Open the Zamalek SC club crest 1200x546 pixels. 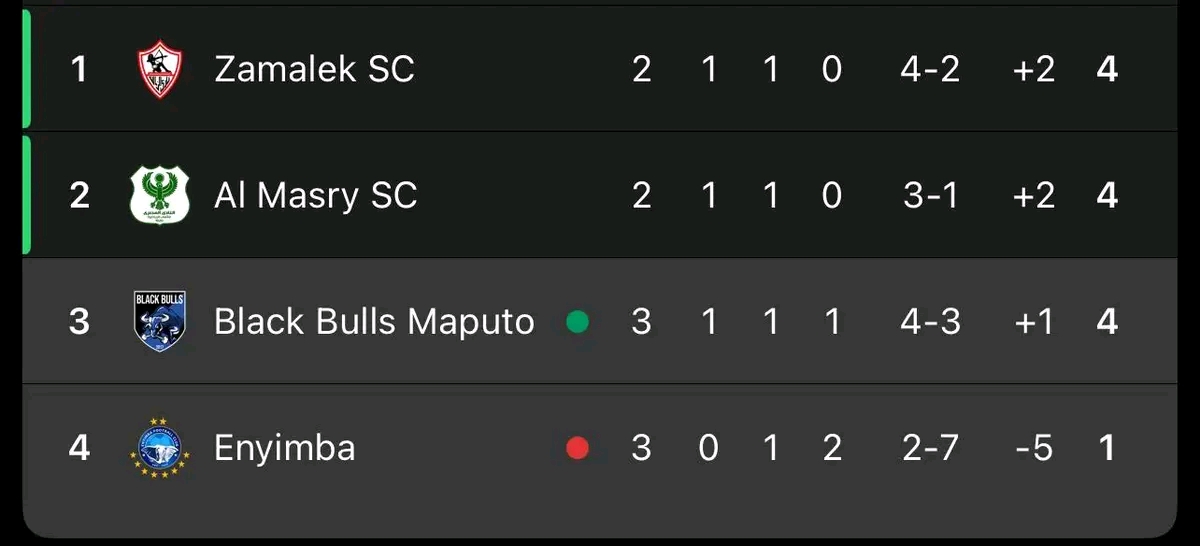point(160,69)
